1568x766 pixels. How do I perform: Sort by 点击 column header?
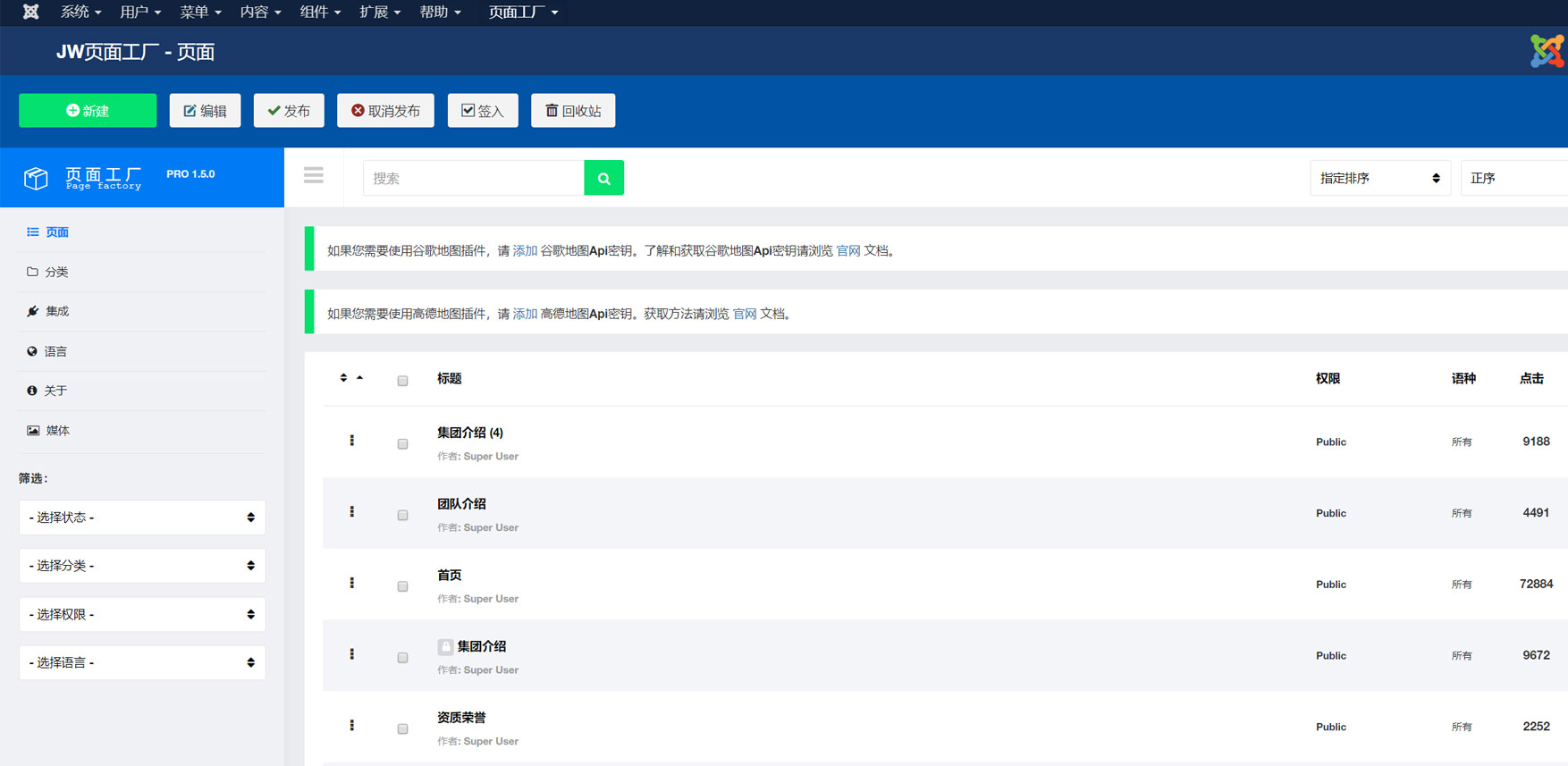point(1531,379)
